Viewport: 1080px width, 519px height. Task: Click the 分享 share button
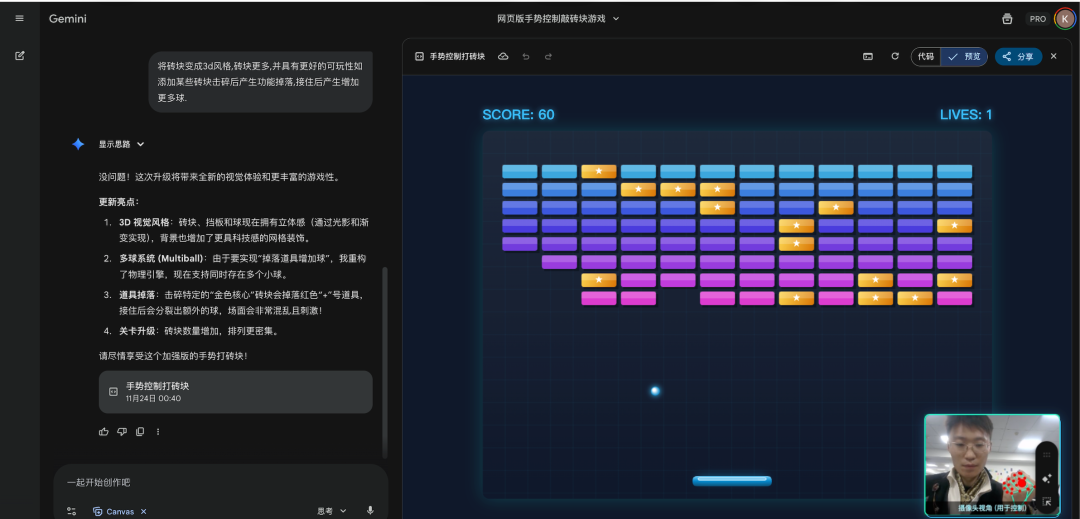pyautogui.click(x=1018, y=57)
